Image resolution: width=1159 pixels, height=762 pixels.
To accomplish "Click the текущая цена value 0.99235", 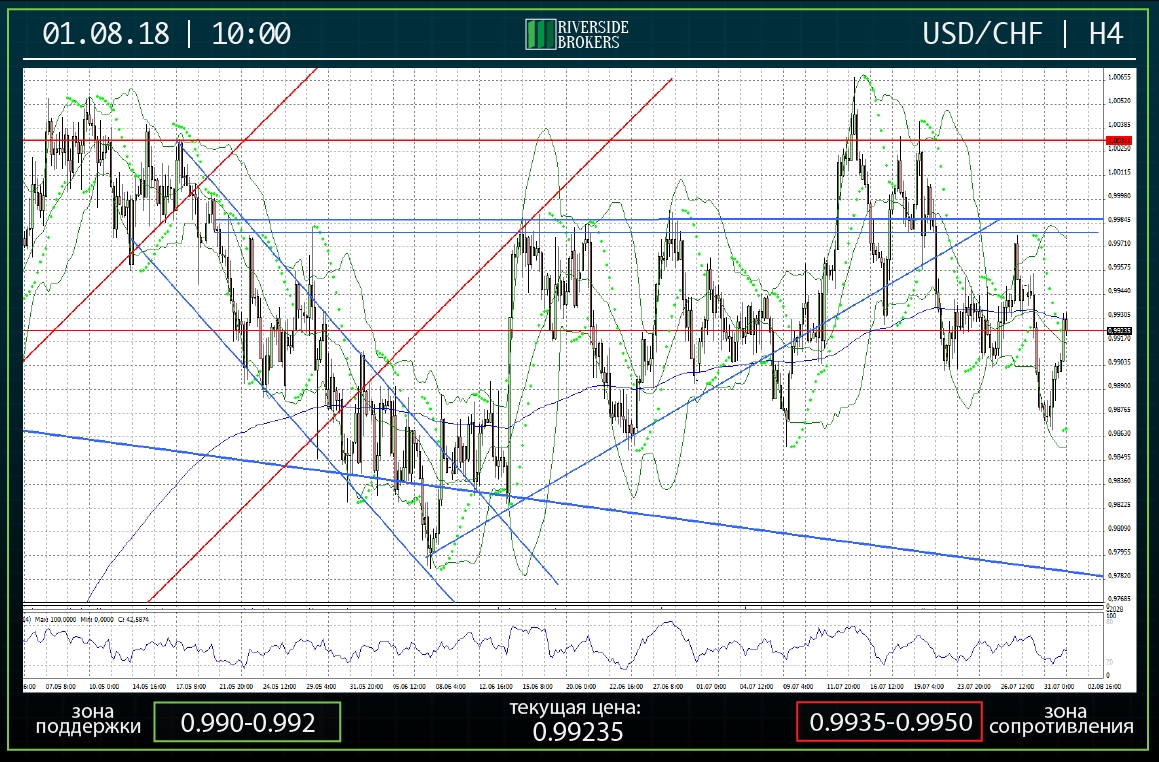I will 578,731.
